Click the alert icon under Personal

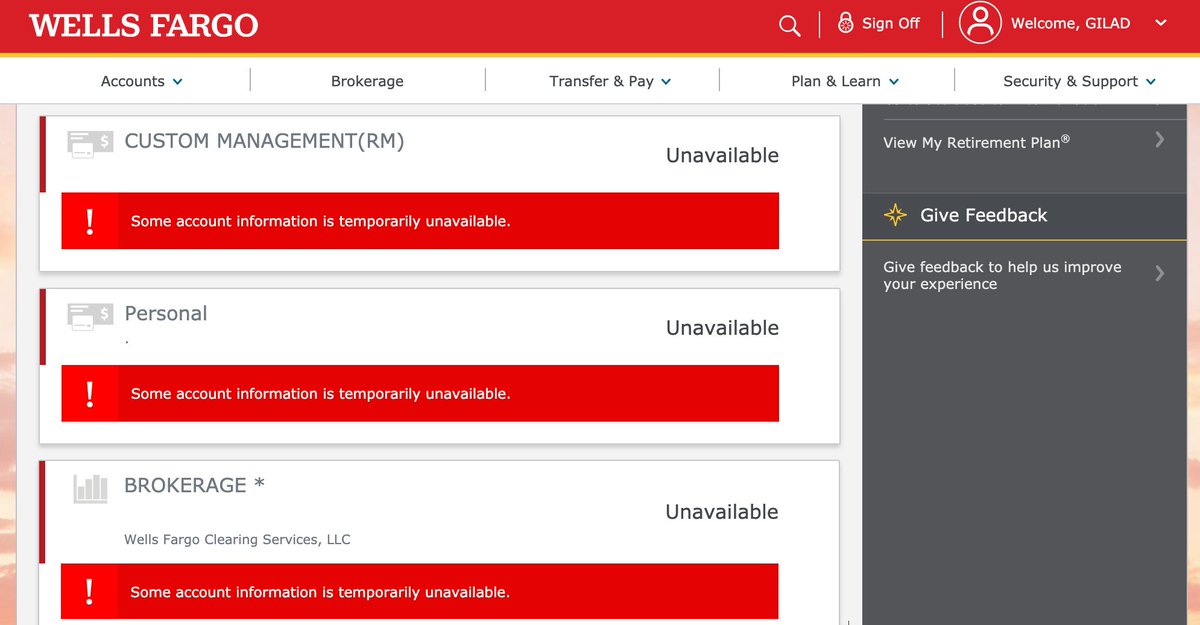click(x=90, y=393)
